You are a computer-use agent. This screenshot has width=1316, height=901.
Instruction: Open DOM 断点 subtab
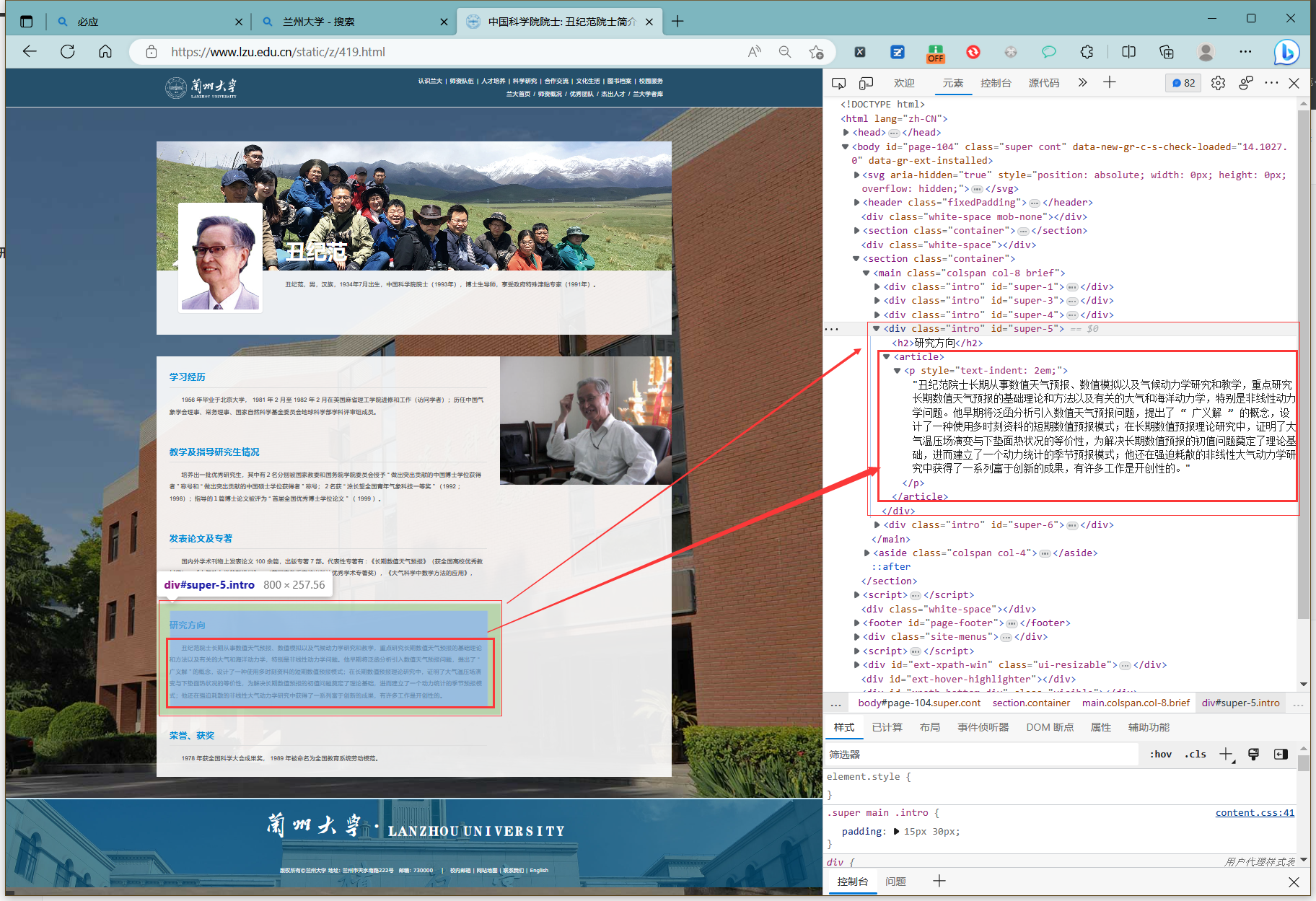[1050, 727]
